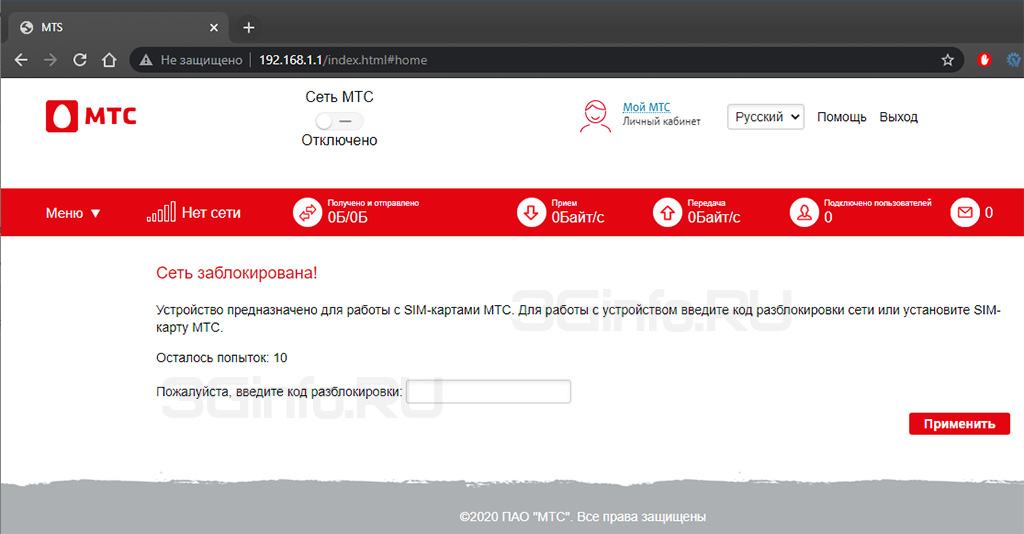
Task: Click the browser forward arrow
Action: (50, 60)
